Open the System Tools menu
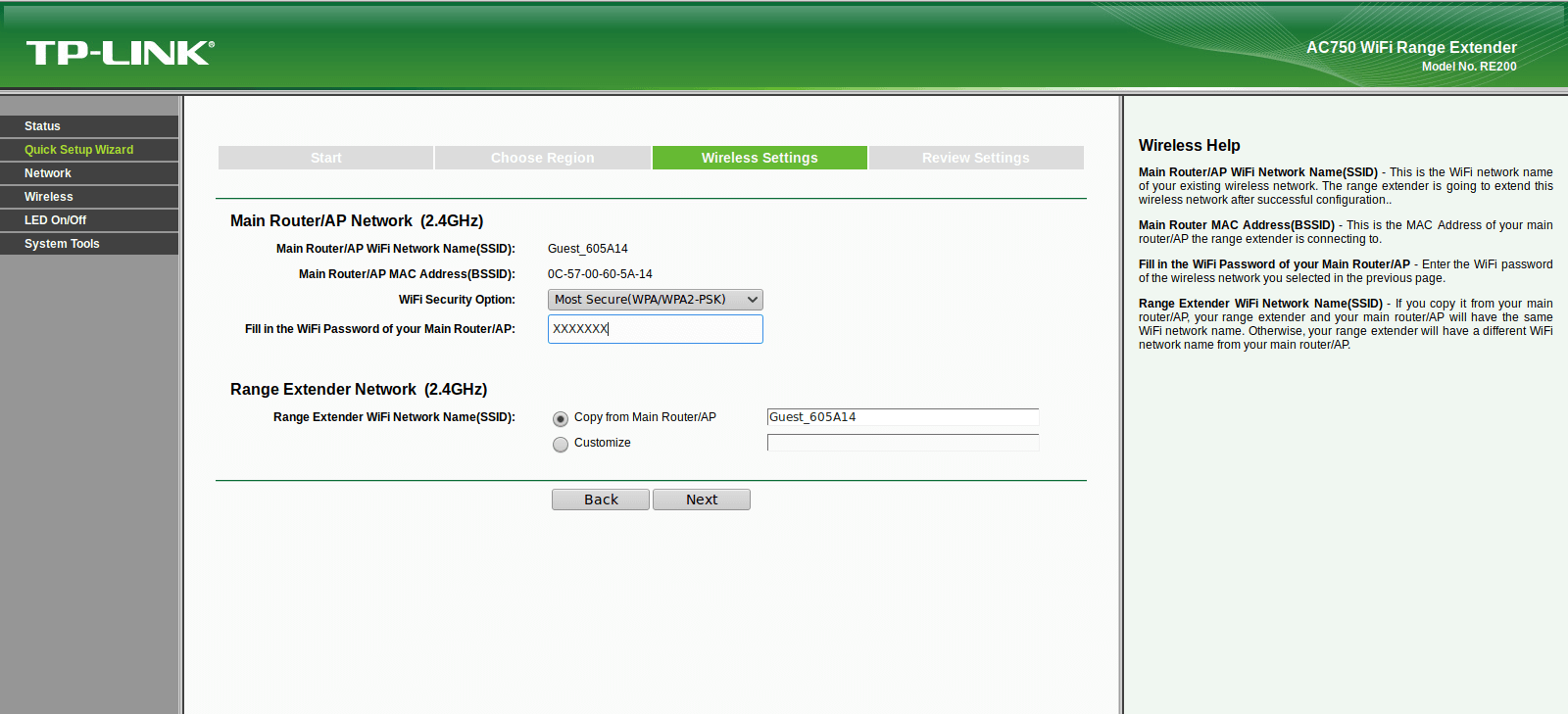The height and width of the screenshot is (714, 1568). [x=89, y=244]
